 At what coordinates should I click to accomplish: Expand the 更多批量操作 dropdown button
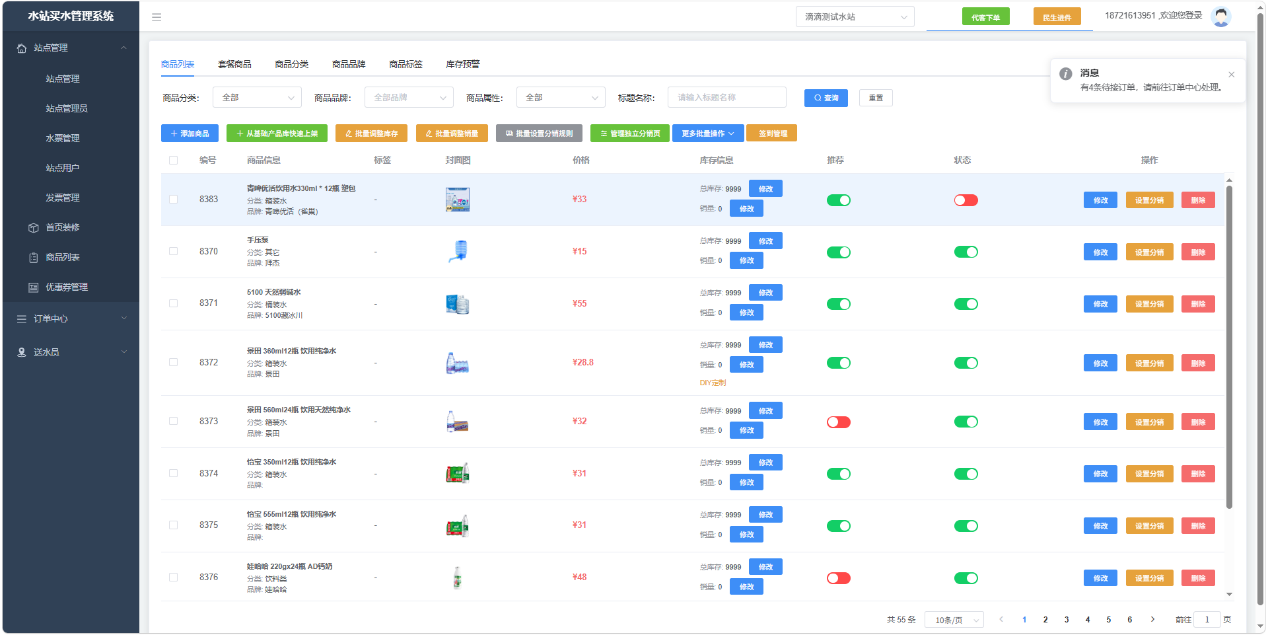708,133
